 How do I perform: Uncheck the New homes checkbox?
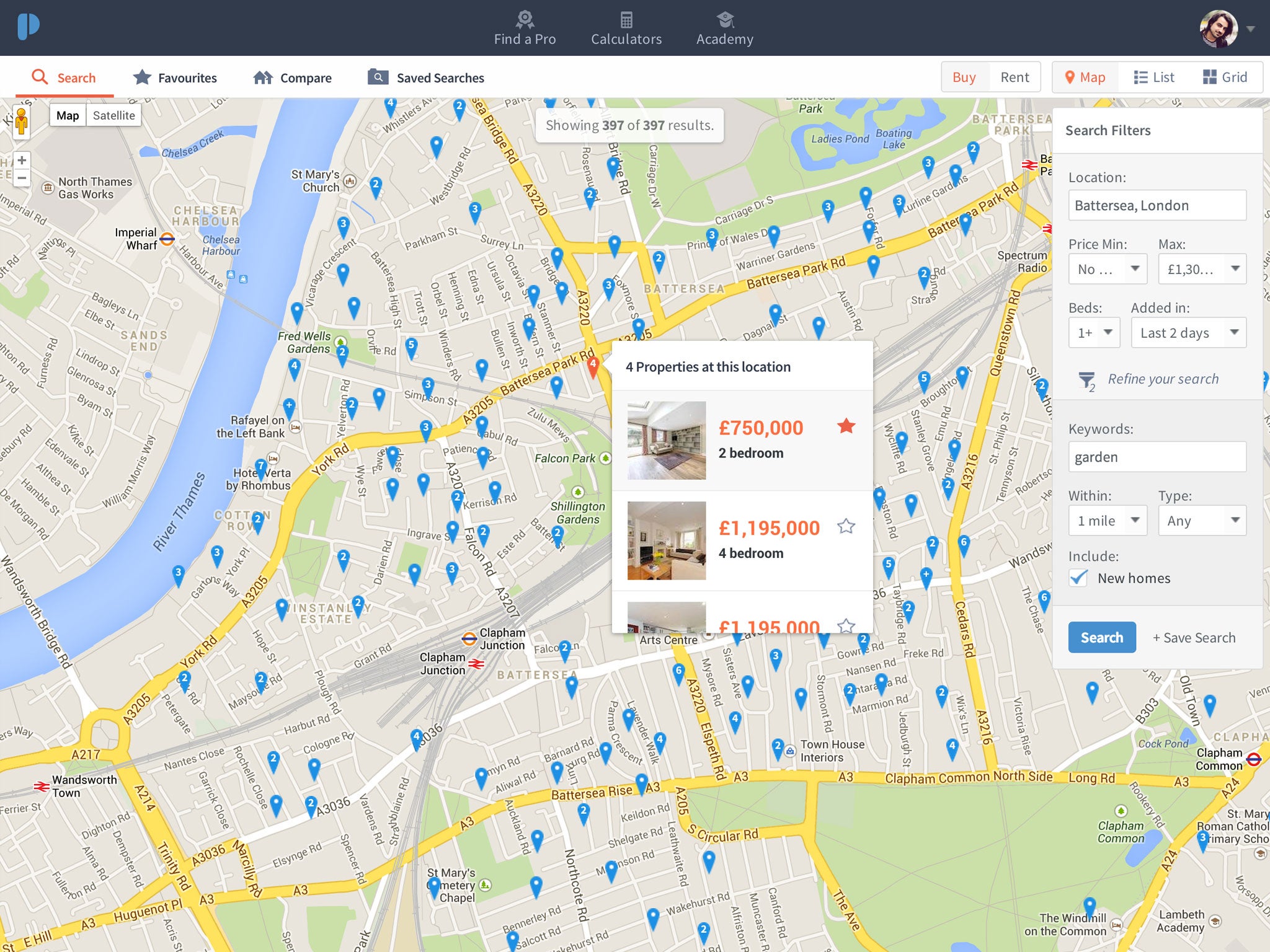pyautogui.click(x=1078, y=578)
